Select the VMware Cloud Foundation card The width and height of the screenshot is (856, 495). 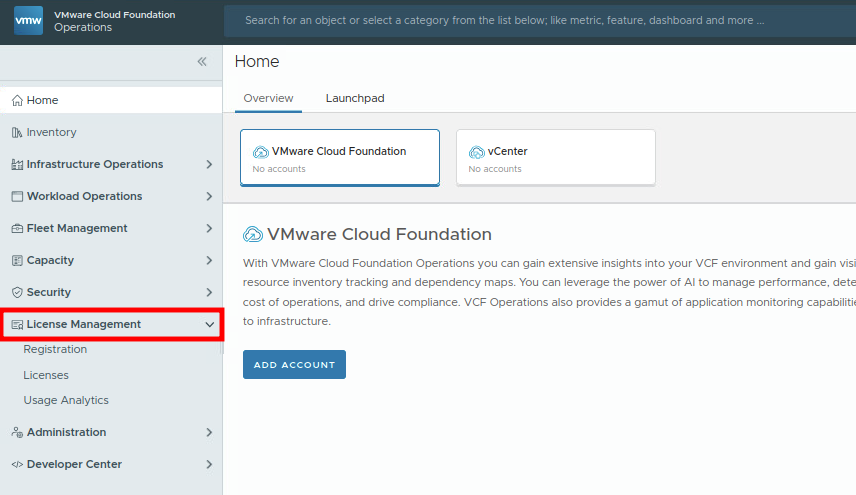pos(340,158)
